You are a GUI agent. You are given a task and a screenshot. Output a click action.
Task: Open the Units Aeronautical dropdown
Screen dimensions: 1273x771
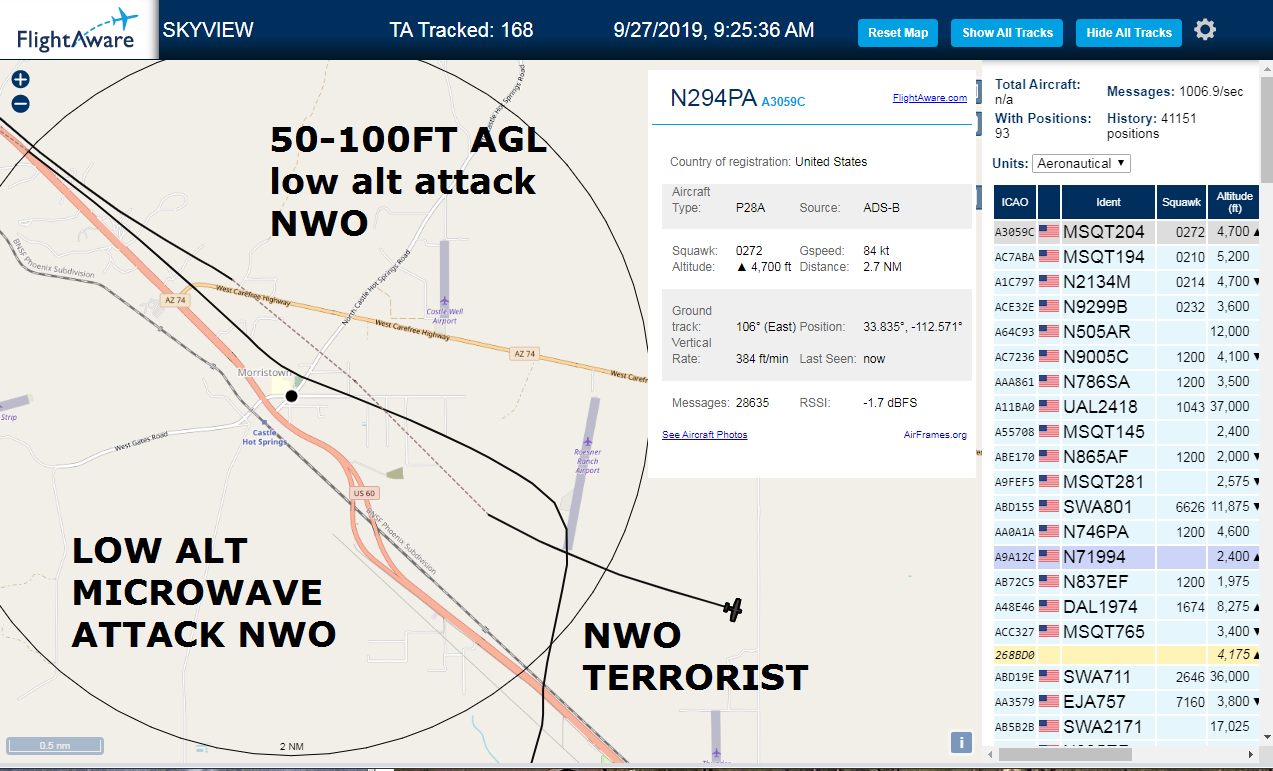[1082, 163]
